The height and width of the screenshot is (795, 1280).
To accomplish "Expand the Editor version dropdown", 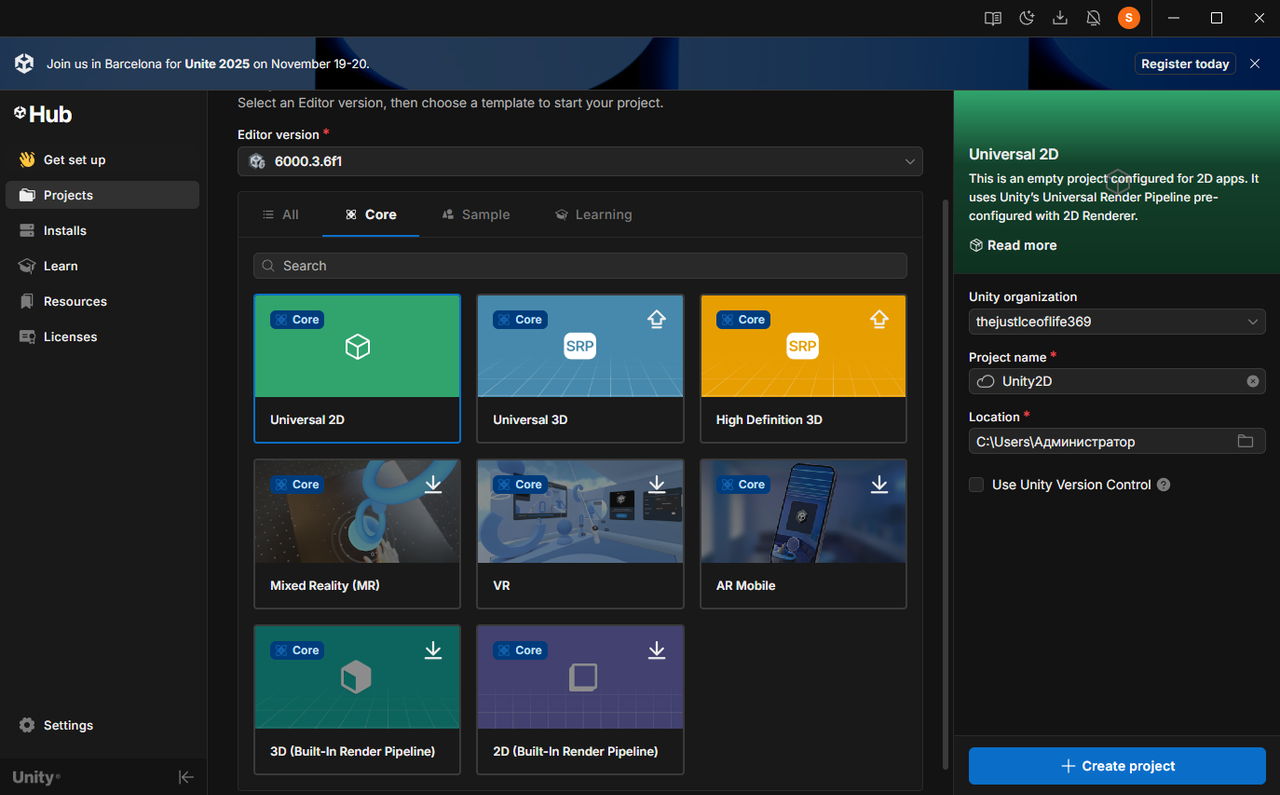I will pyautogui.click(x=580, y=161).
